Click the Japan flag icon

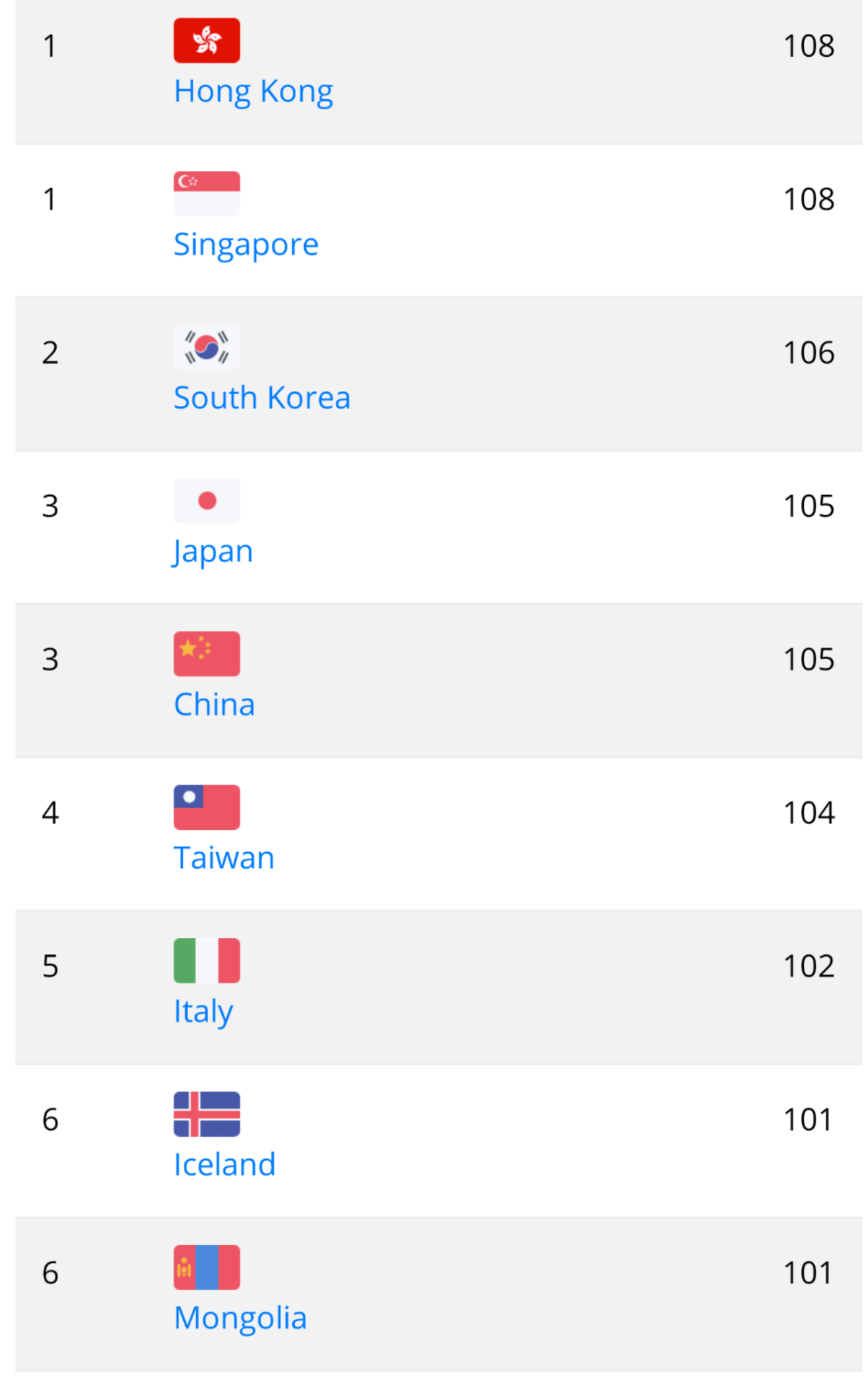[x=206, y=500]
